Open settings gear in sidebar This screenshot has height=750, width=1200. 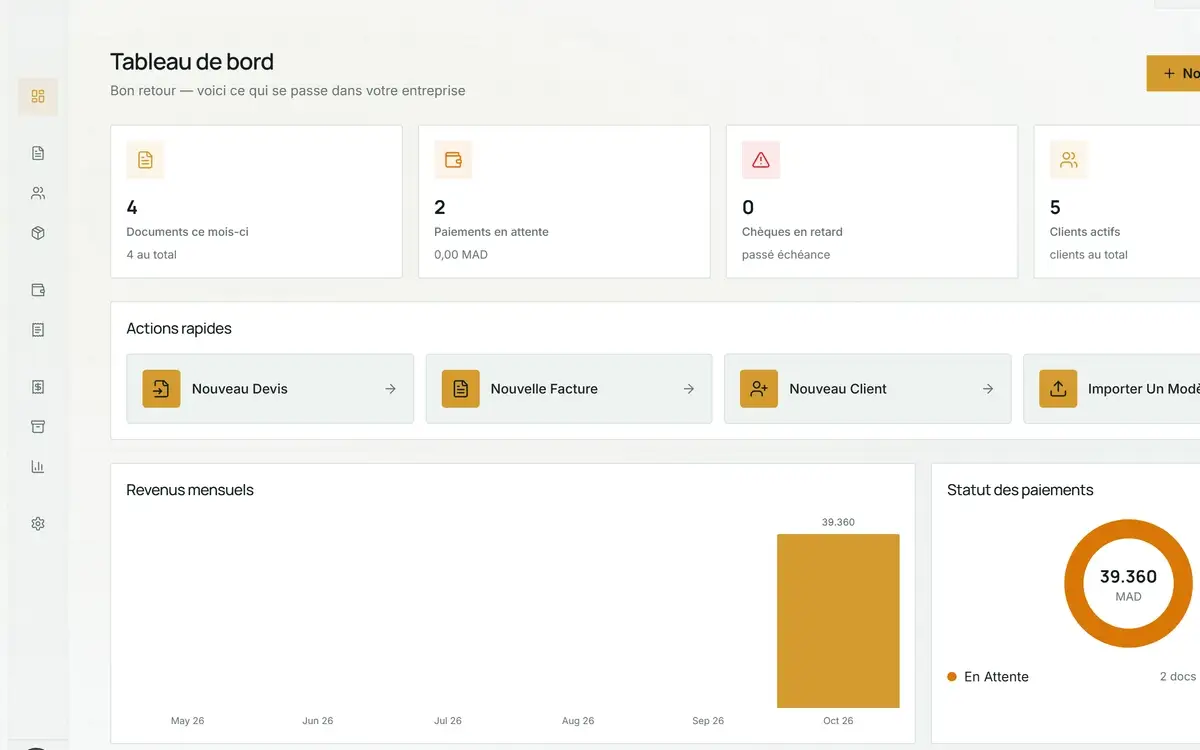[x=38, y=523]
